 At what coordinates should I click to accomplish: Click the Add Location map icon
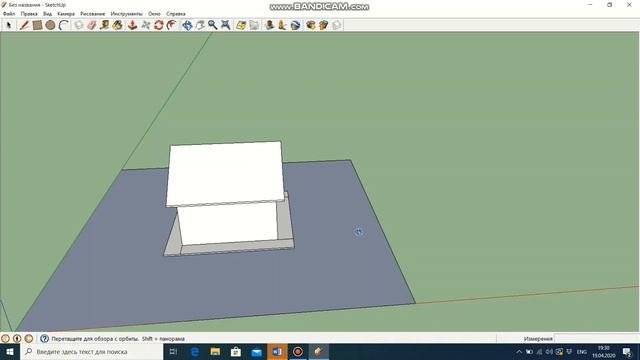(241, 25)
